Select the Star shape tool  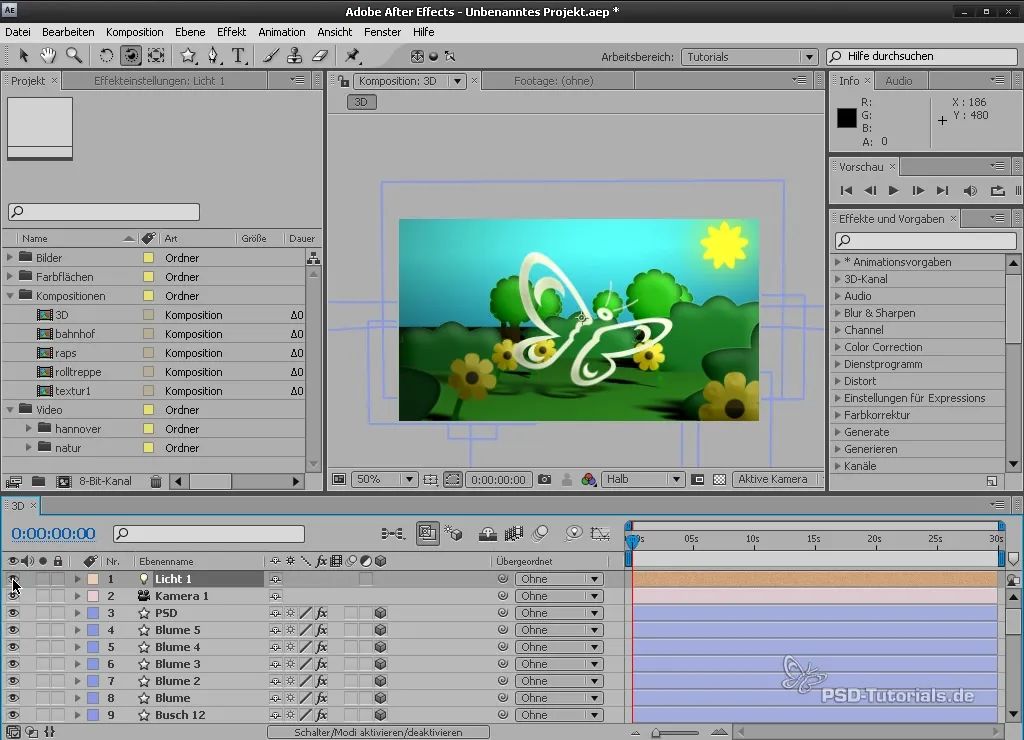coord(188,56)
